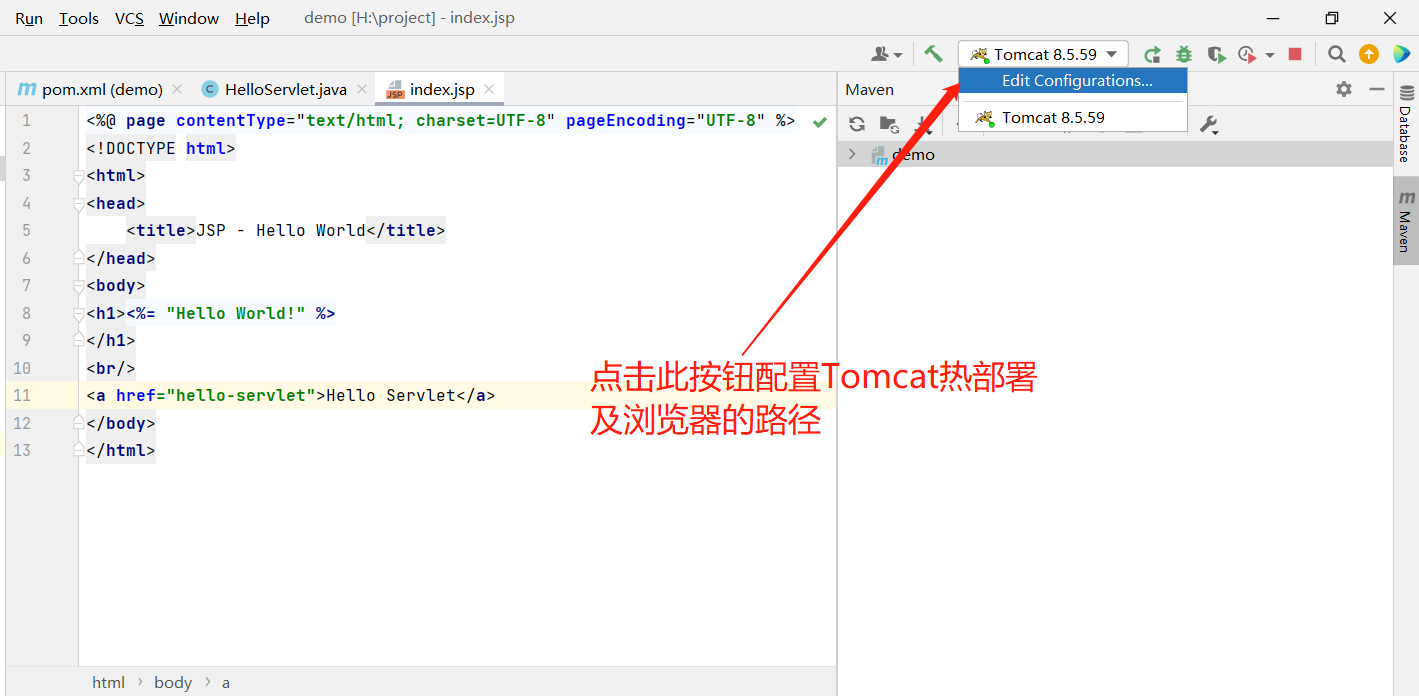Click the contentType attribute on line 1
The image size is (1419, 696).
pos(366,121)
